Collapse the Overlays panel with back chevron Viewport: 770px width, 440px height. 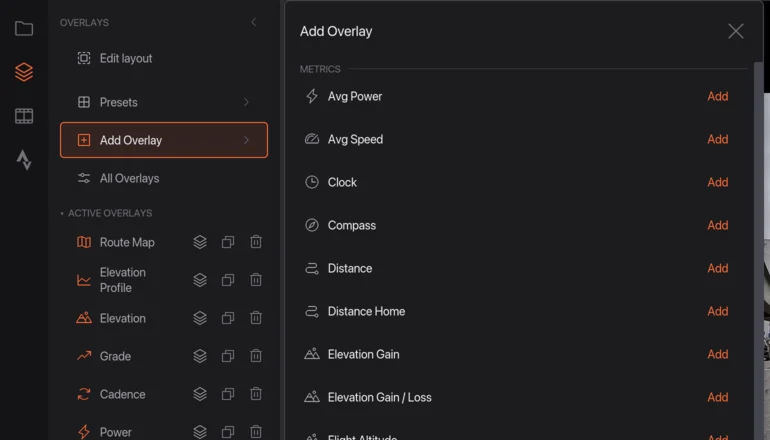[x=253, y=22]
